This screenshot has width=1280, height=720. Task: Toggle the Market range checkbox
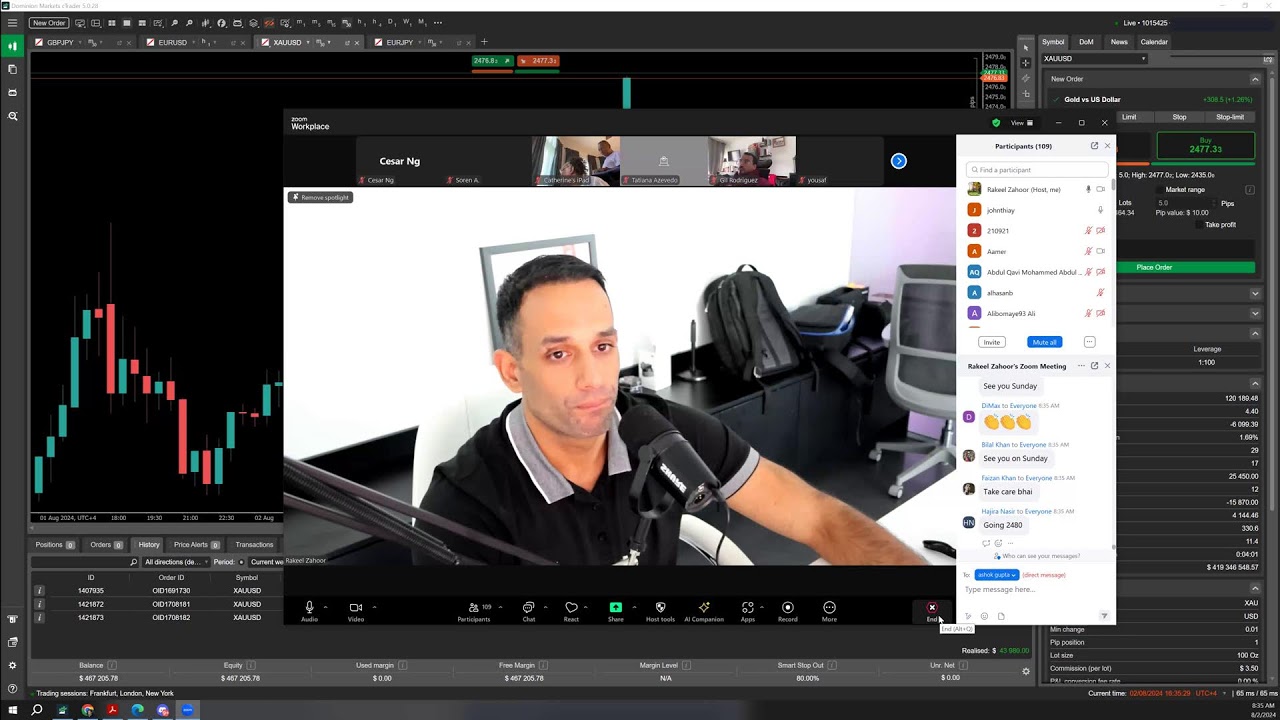[1160, 190]
